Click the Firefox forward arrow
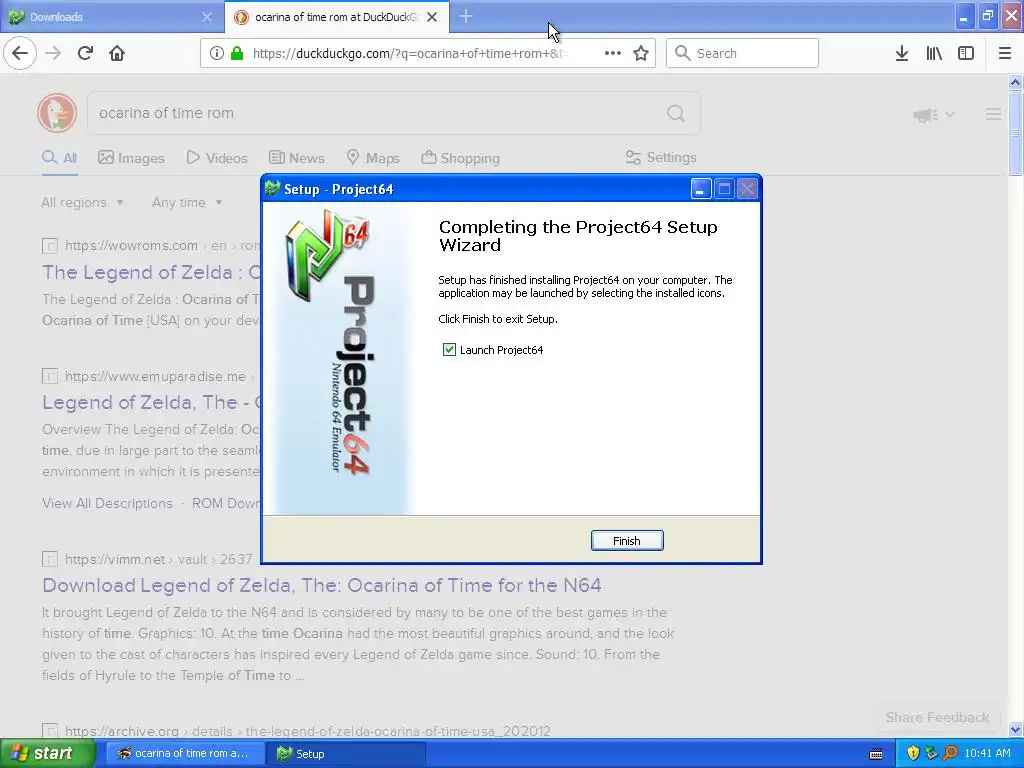 pyautogui.click(x=54, y=53)
